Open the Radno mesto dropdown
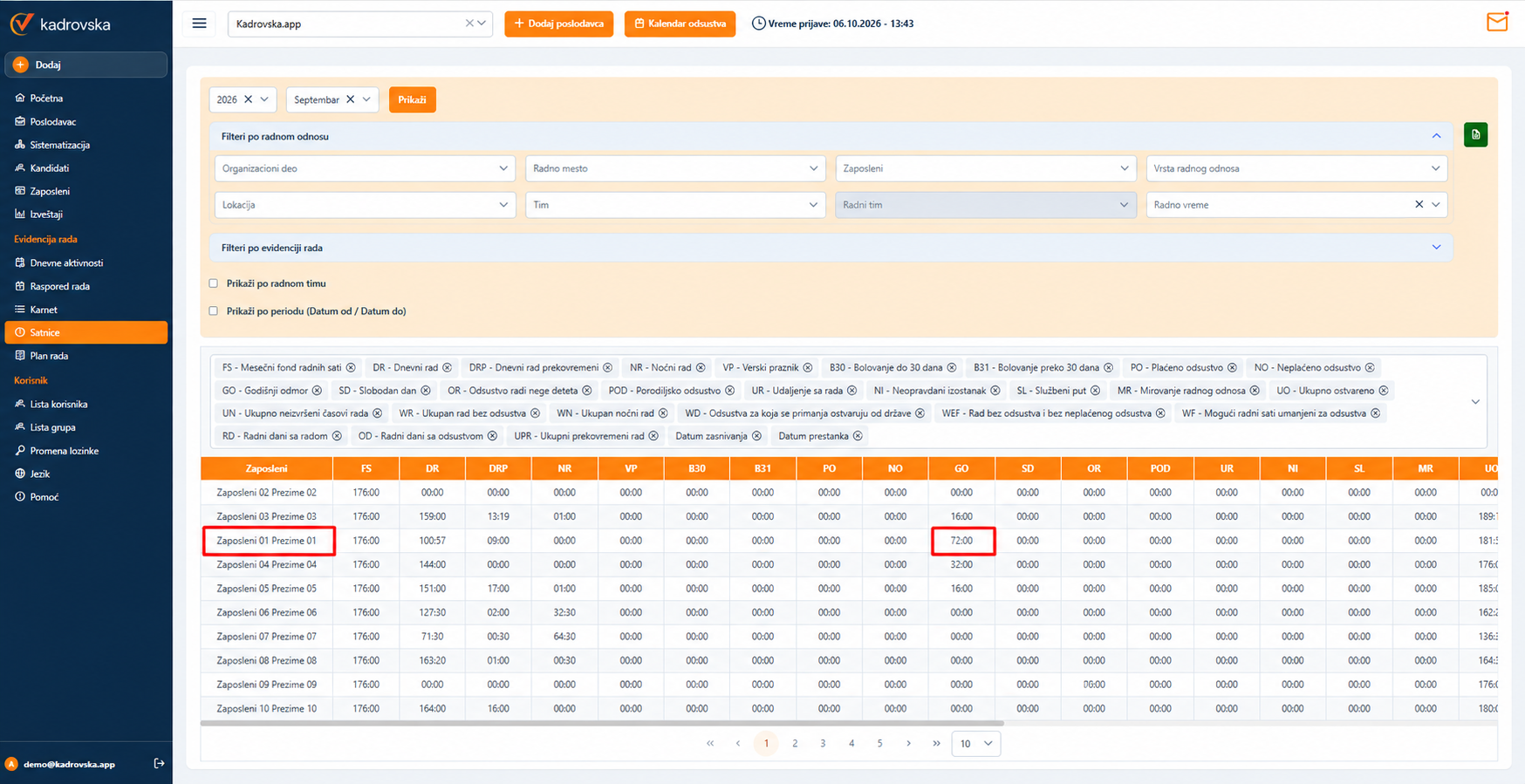The height and width of the screenshot is (784, 1525). point(674,168)
